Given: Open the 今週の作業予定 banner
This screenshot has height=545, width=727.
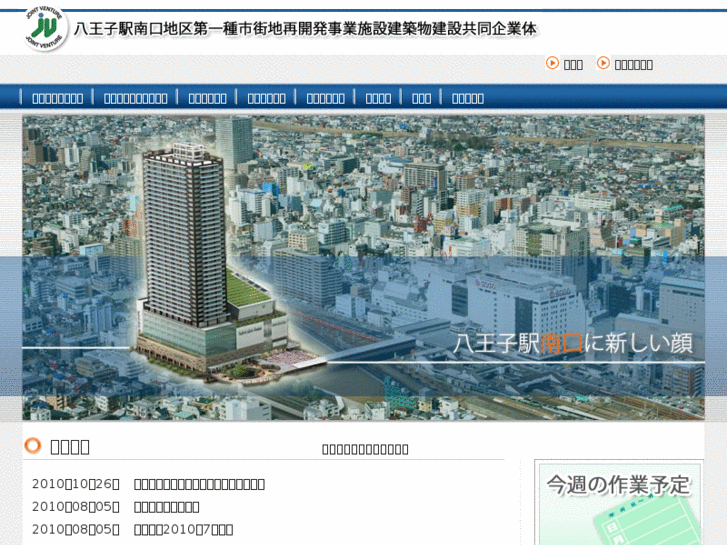Looking at the screenshot, I should click(x=619, y=486).
